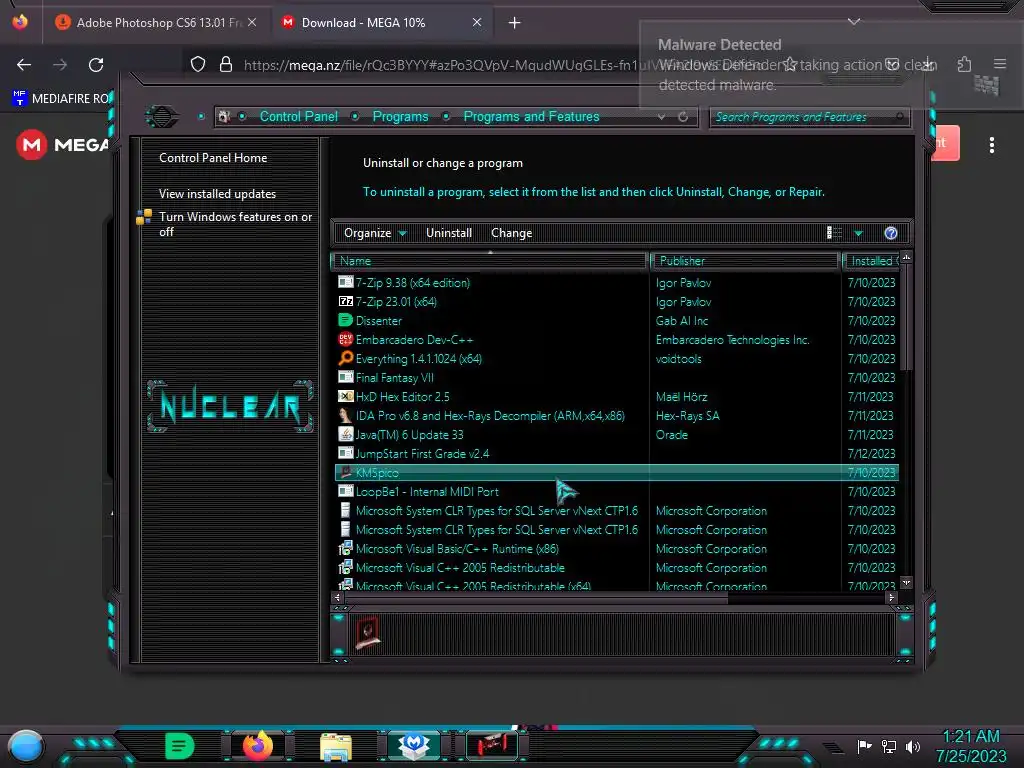Click the horizontal scrollbar left arrow
Viewport: 1024px width, 768px height.
tap(338, 597)
